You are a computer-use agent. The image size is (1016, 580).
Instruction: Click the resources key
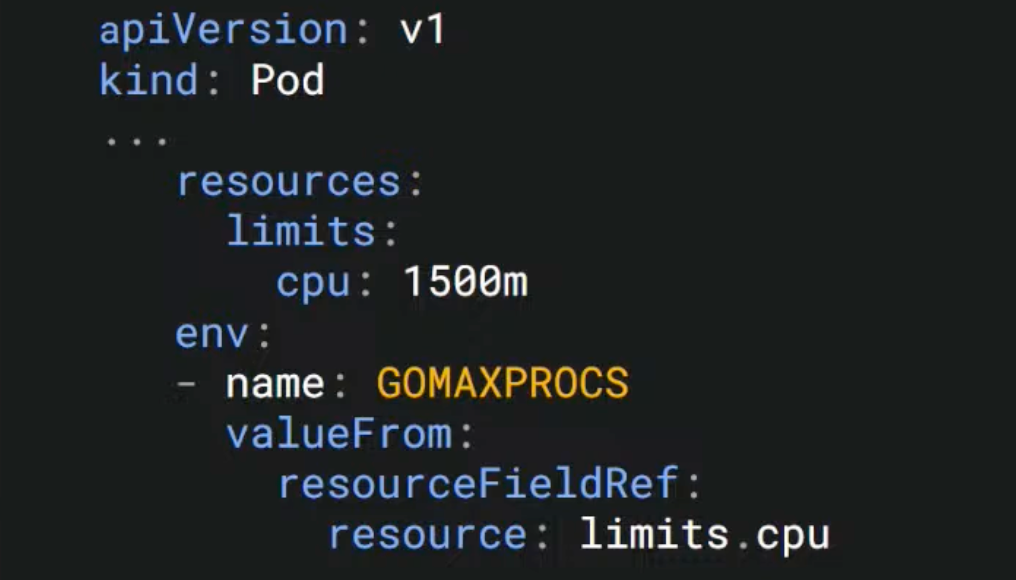[289, 181]
